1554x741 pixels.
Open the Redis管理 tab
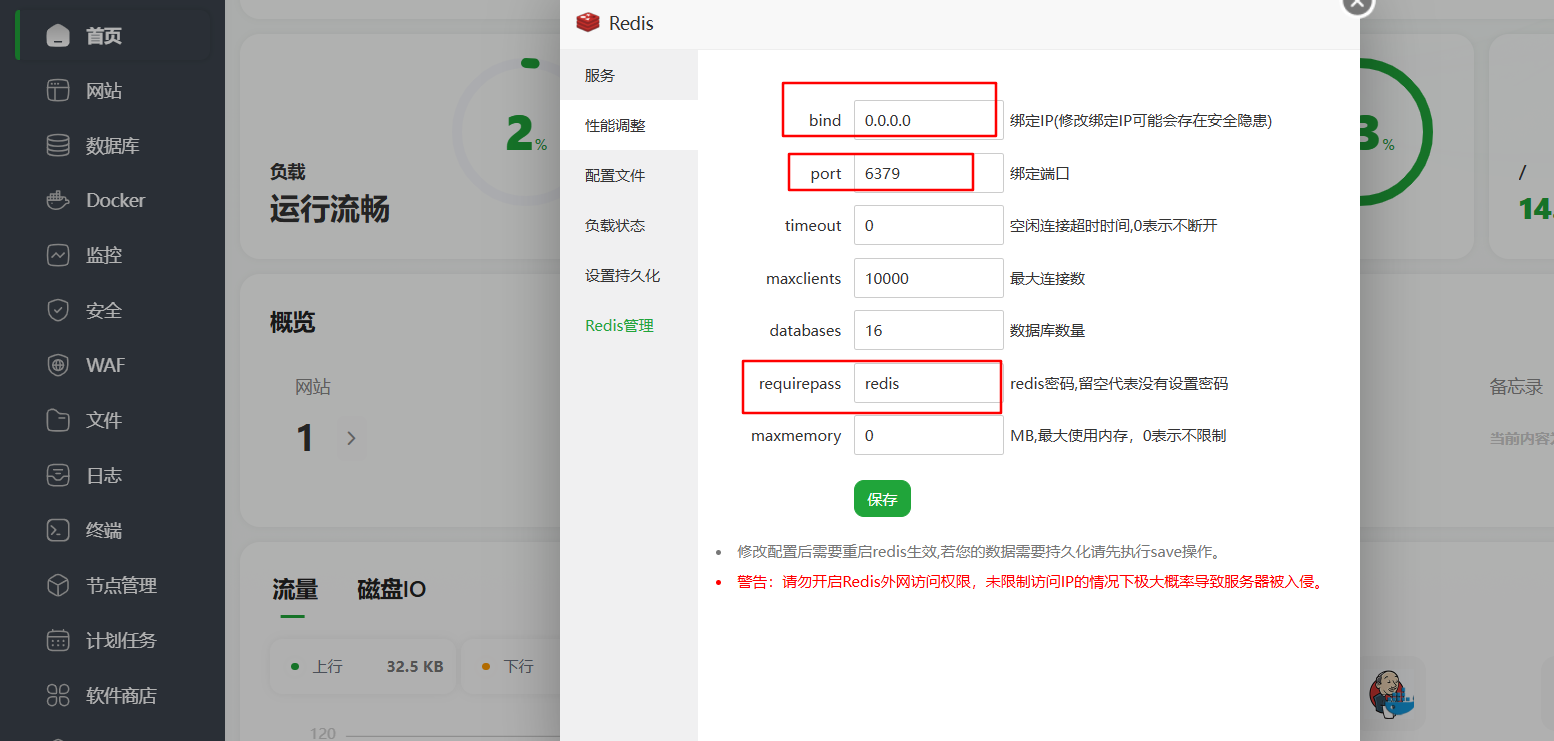pos(629,325)
